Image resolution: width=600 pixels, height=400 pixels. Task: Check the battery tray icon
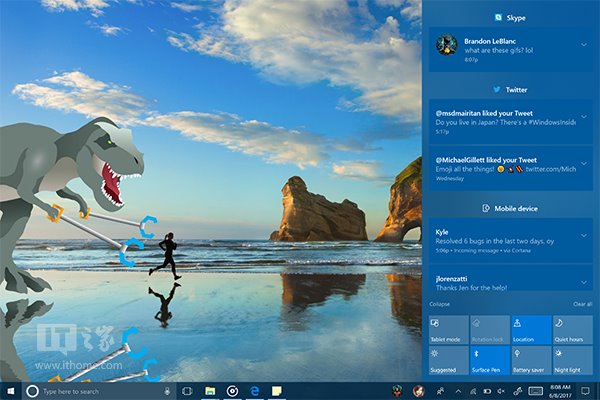487,391
